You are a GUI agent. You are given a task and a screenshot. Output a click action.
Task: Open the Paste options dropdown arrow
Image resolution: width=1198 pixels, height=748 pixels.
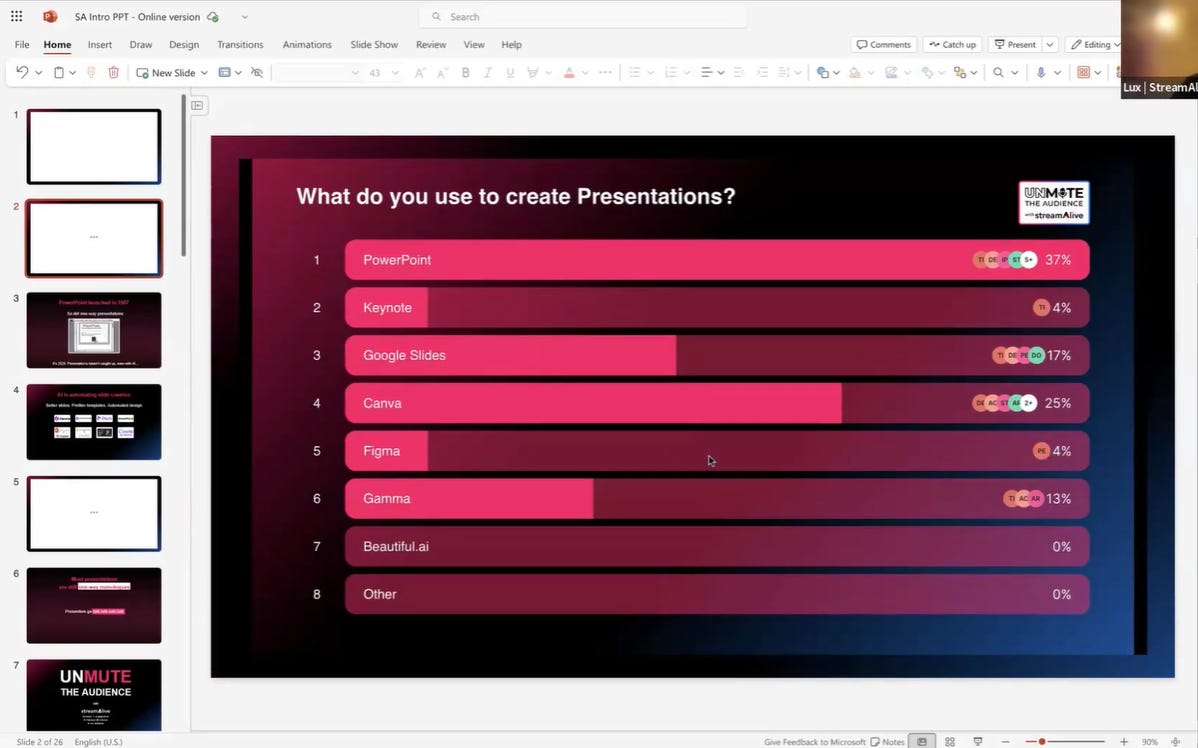[73, 73]
